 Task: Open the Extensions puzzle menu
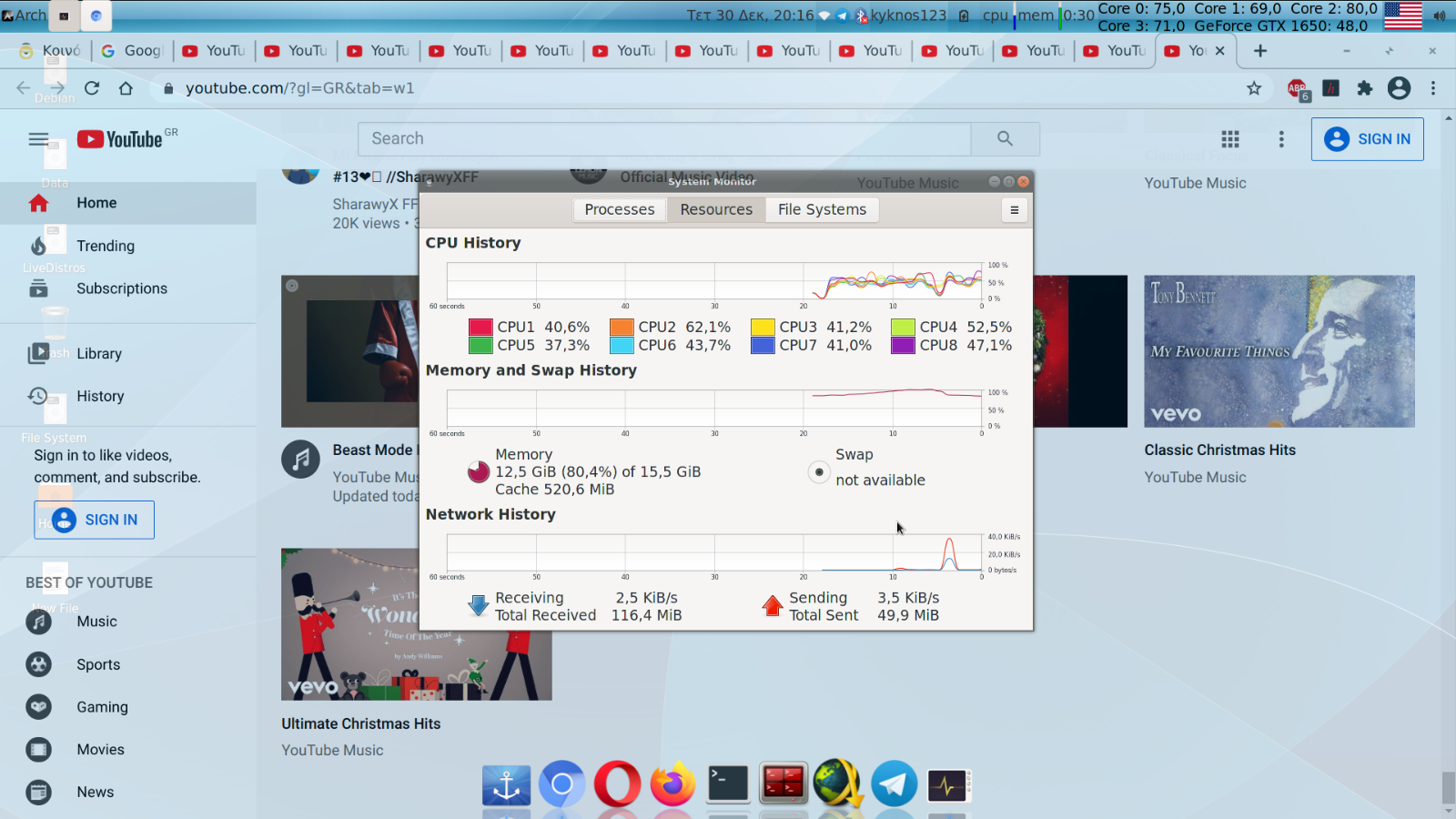1364,88
